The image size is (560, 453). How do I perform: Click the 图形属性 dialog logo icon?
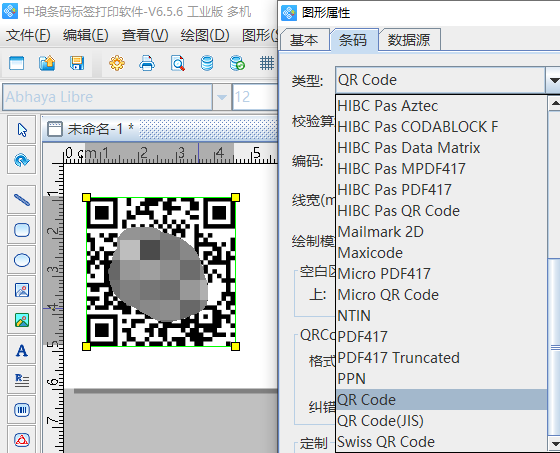(289, 13)
